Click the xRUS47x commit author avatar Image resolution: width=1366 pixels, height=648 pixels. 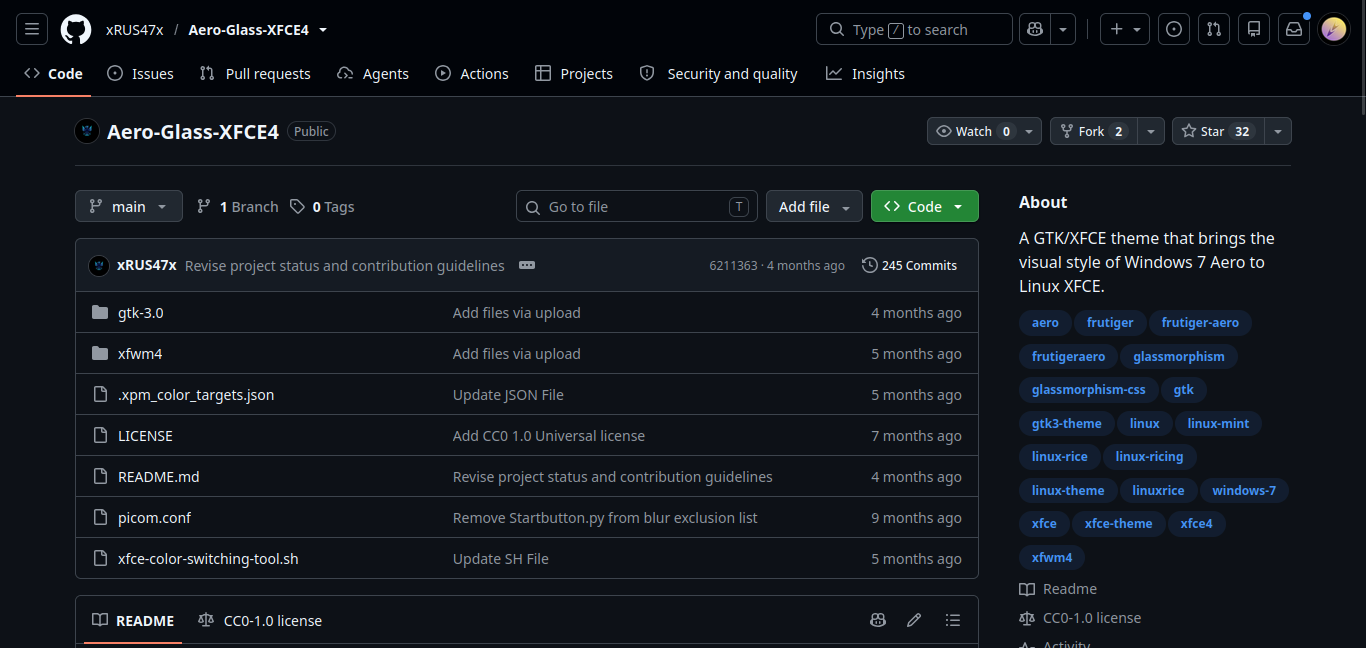[99, 265]
